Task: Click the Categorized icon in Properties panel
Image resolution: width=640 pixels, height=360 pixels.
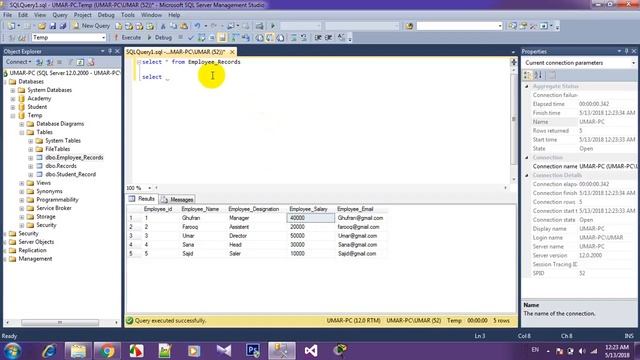Action: coord(528,76)
